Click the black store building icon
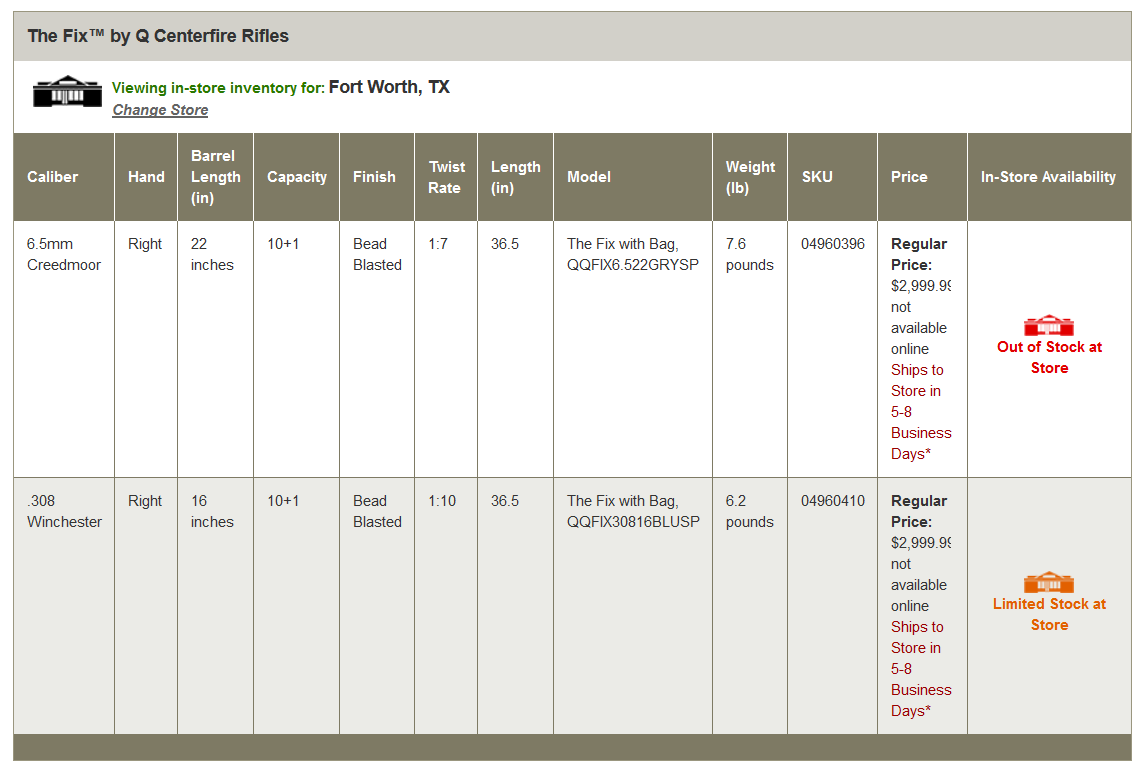The height and width of the screenshot is (775, 1147). (67, 91)
